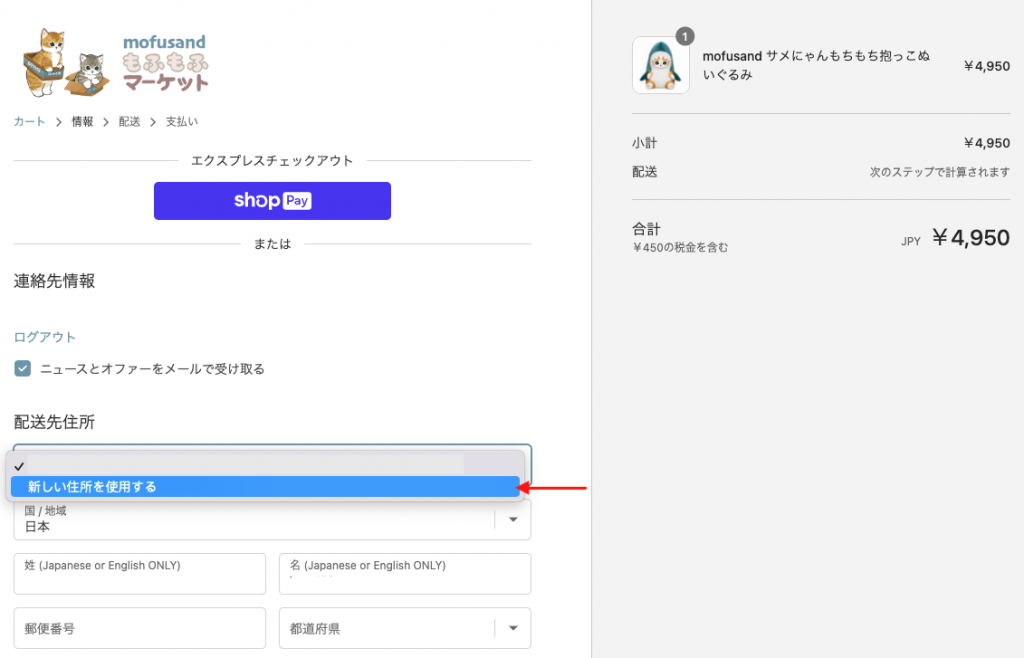Viewport: 1024px width, 658px height.
Task: Click into the 郵便番号 postal code field
Action: pyautogui.click(x=140, y=628)
